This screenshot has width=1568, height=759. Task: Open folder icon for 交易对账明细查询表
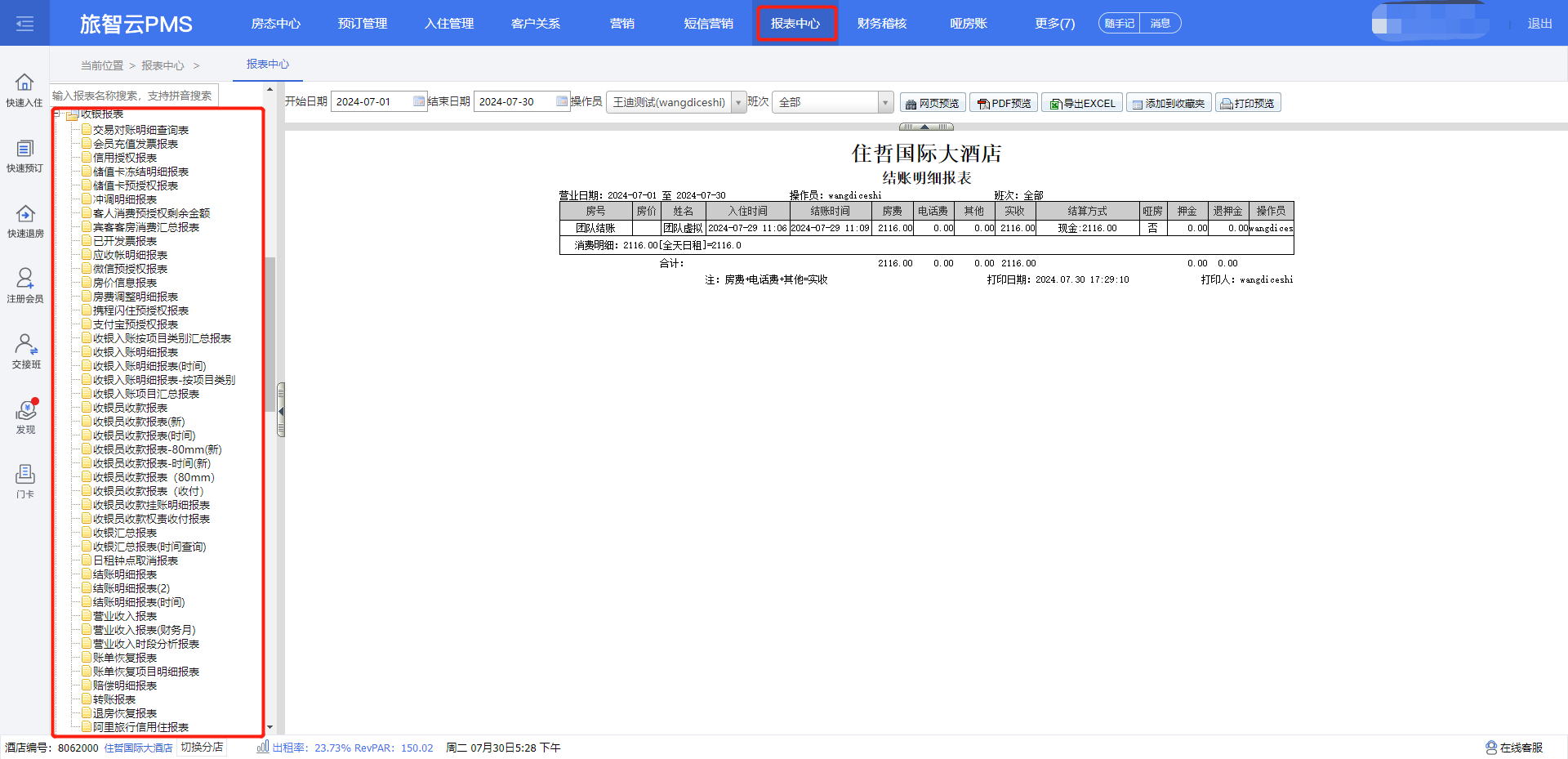(x=87, y=129)
